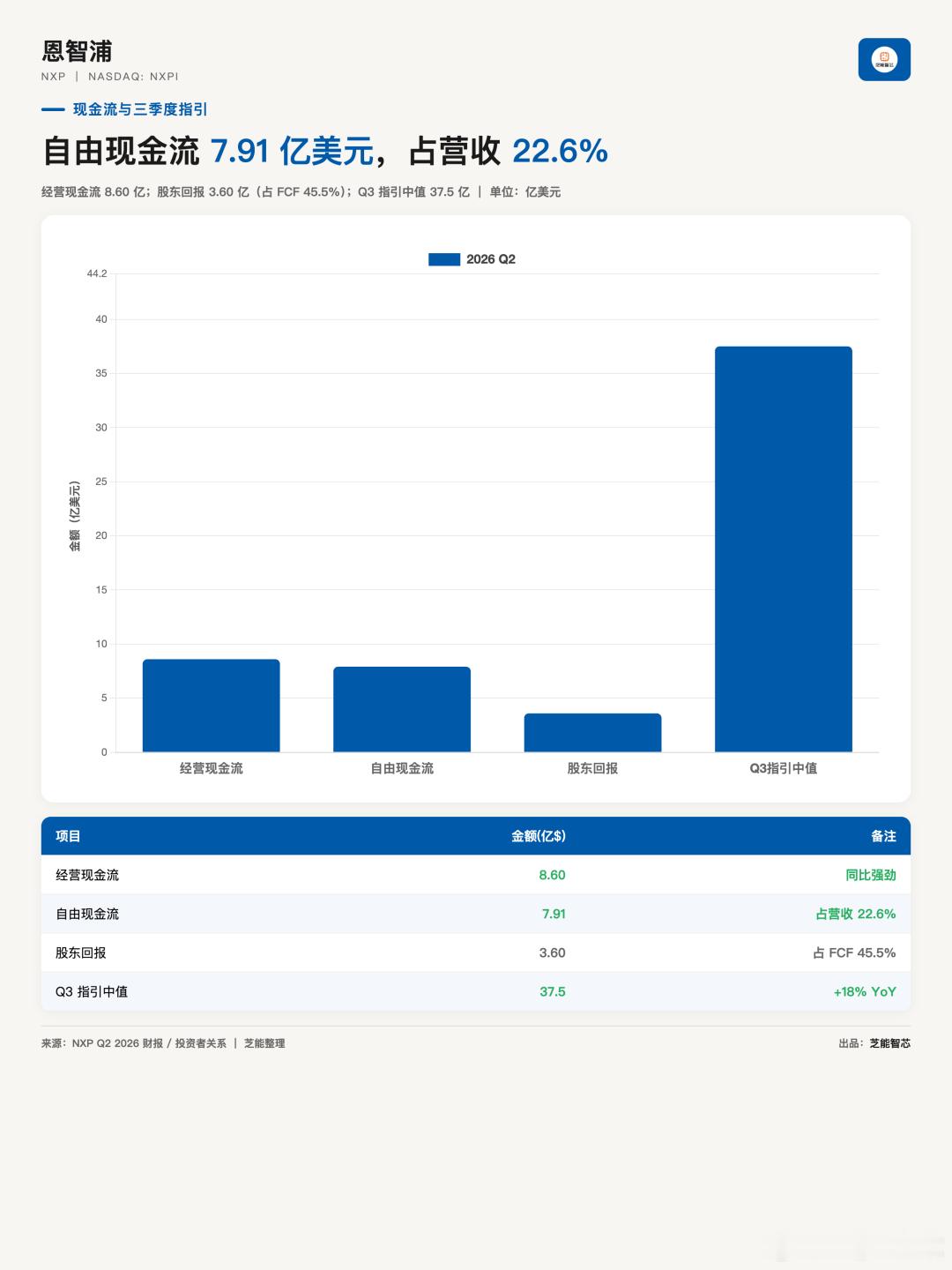This screenshot has height=1270, width=952.
Task: Click the +18% YoY remark cell
Action: coord(865,991)
